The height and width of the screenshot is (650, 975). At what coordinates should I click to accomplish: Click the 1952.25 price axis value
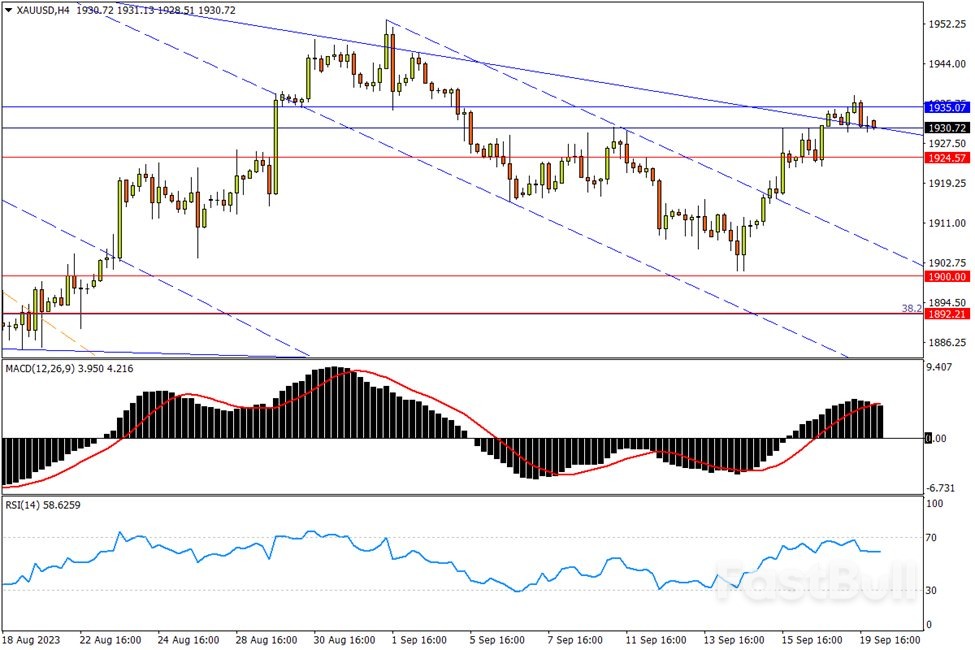[x=946, y=23]
